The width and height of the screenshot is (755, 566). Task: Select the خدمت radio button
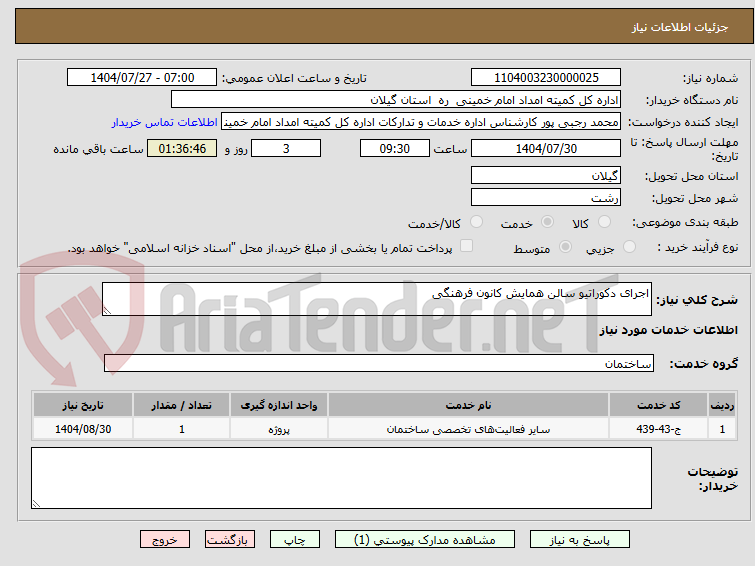click(547, 222)
